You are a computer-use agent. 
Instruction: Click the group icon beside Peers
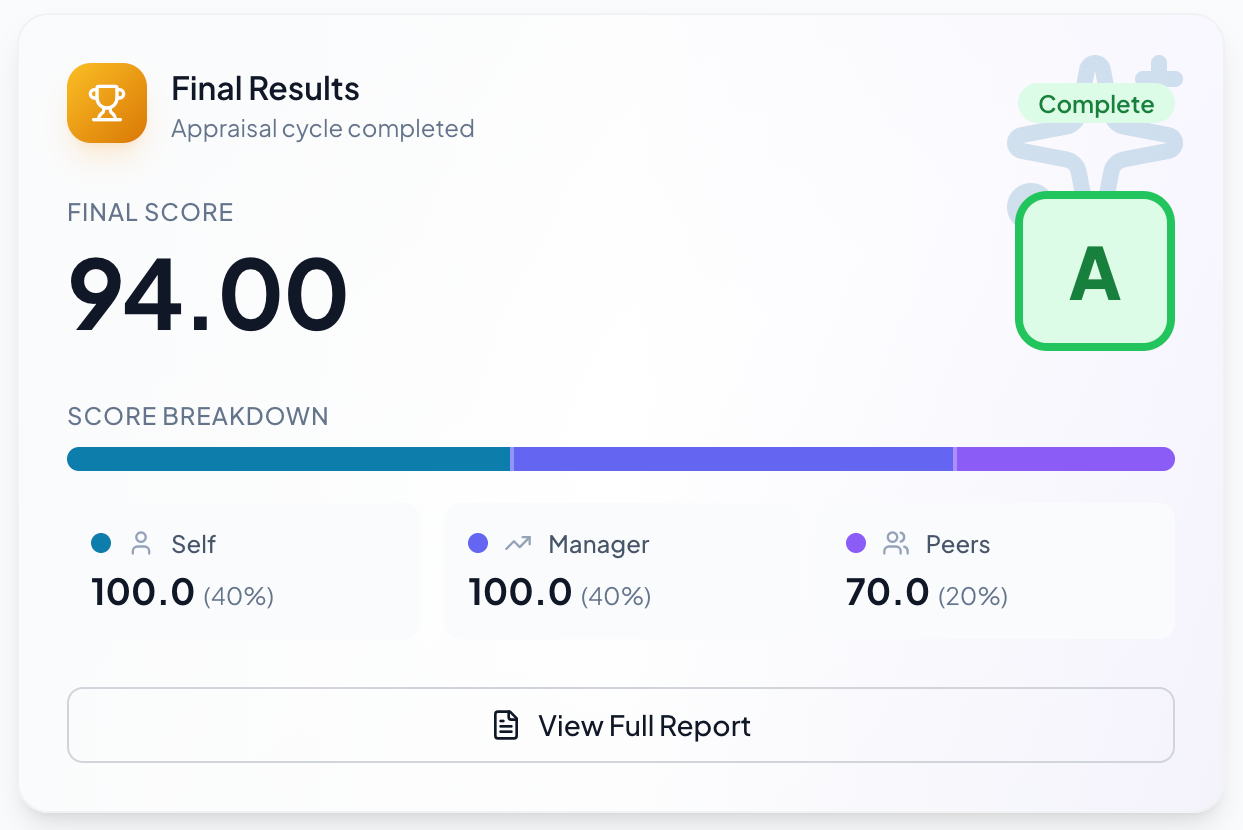(896, 544)
